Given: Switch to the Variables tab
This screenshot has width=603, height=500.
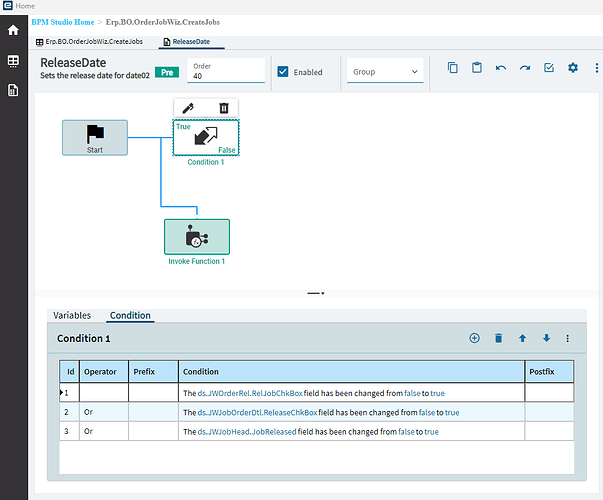Looking at the screenshot, I should click(72, 315).
